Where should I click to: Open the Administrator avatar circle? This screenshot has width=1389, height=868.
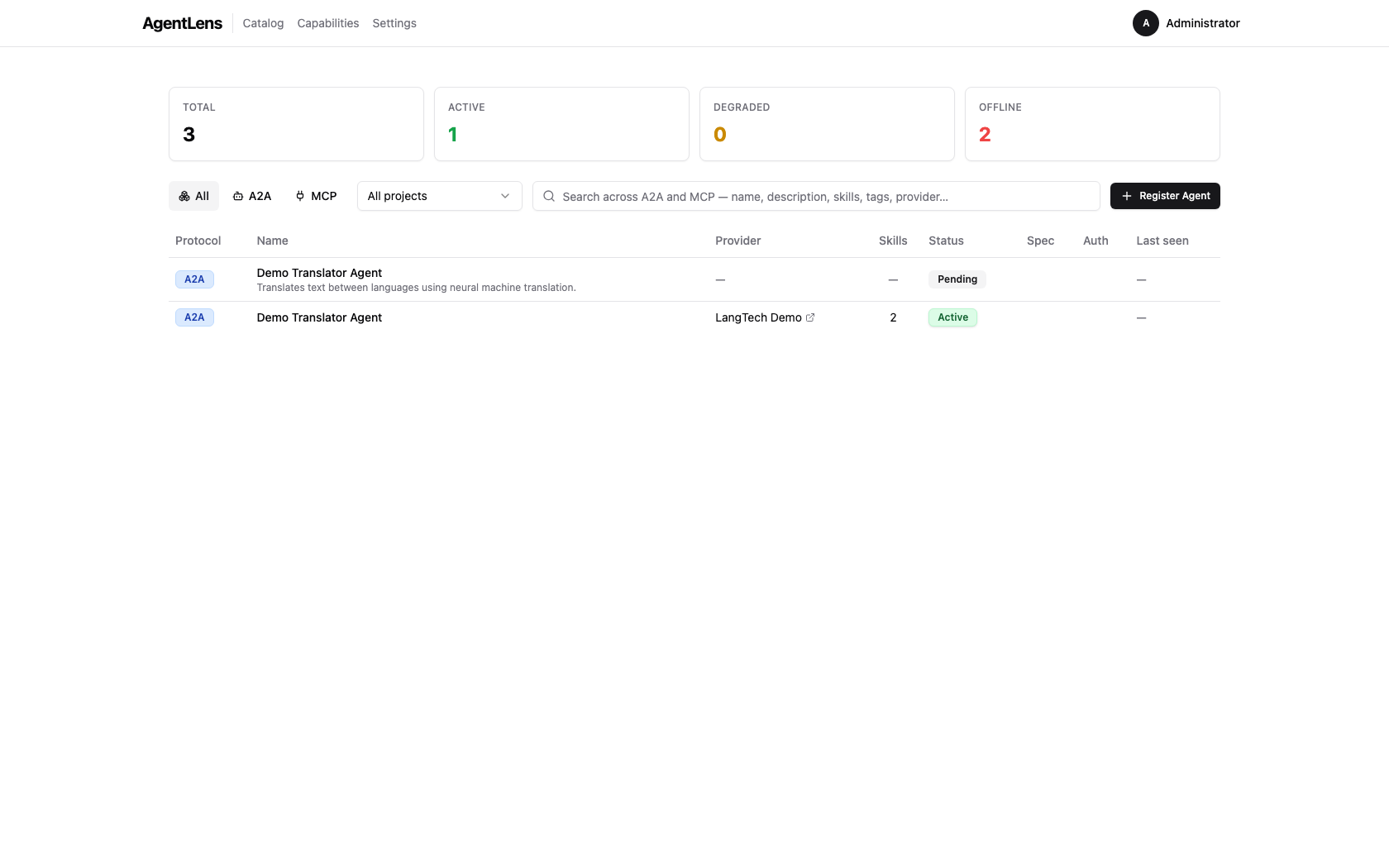[x=1145, y=23]
